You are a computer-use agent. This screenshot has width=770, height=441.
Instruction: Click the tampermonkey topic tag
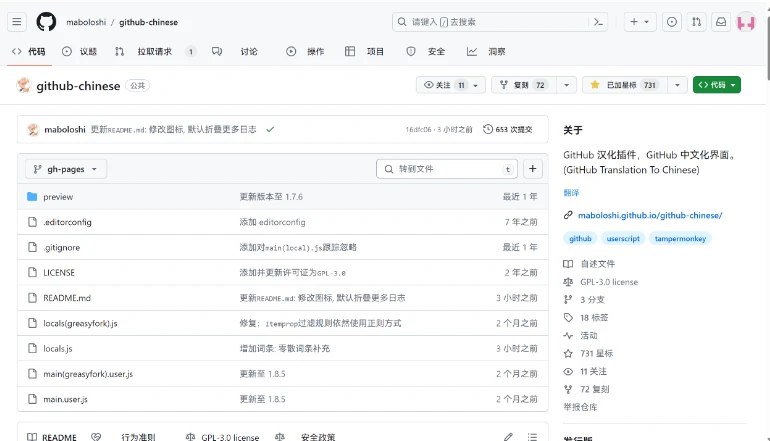point(680,238)
